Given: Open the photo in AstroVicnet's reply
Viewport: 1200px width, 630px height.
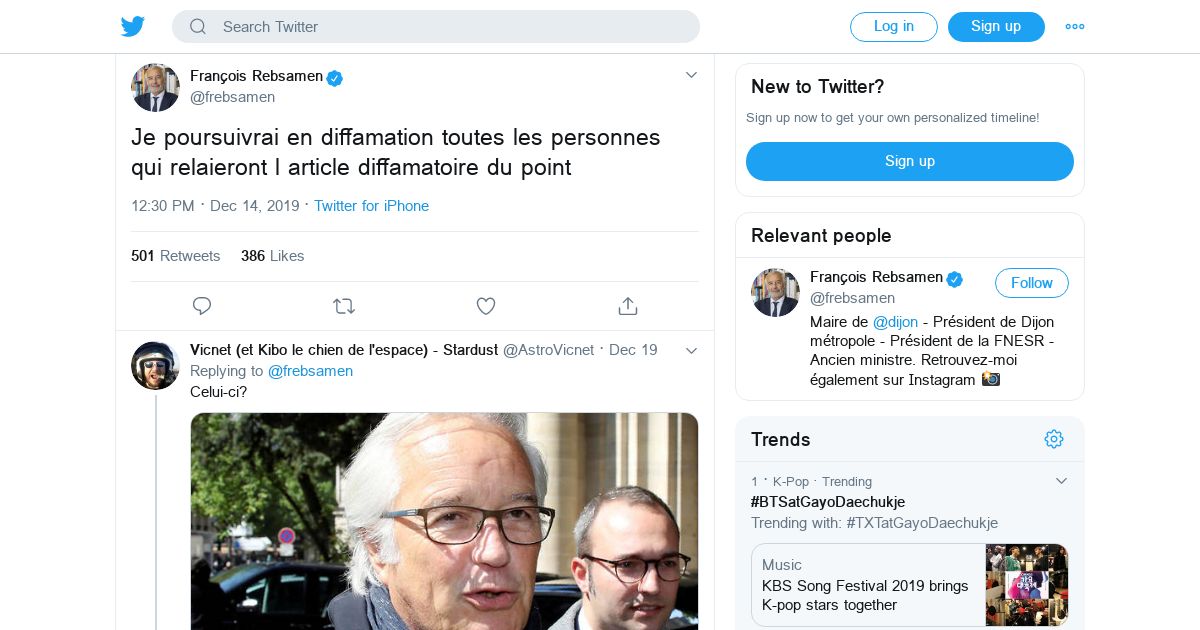Looking at the screenshot, I should coord(444,520).
